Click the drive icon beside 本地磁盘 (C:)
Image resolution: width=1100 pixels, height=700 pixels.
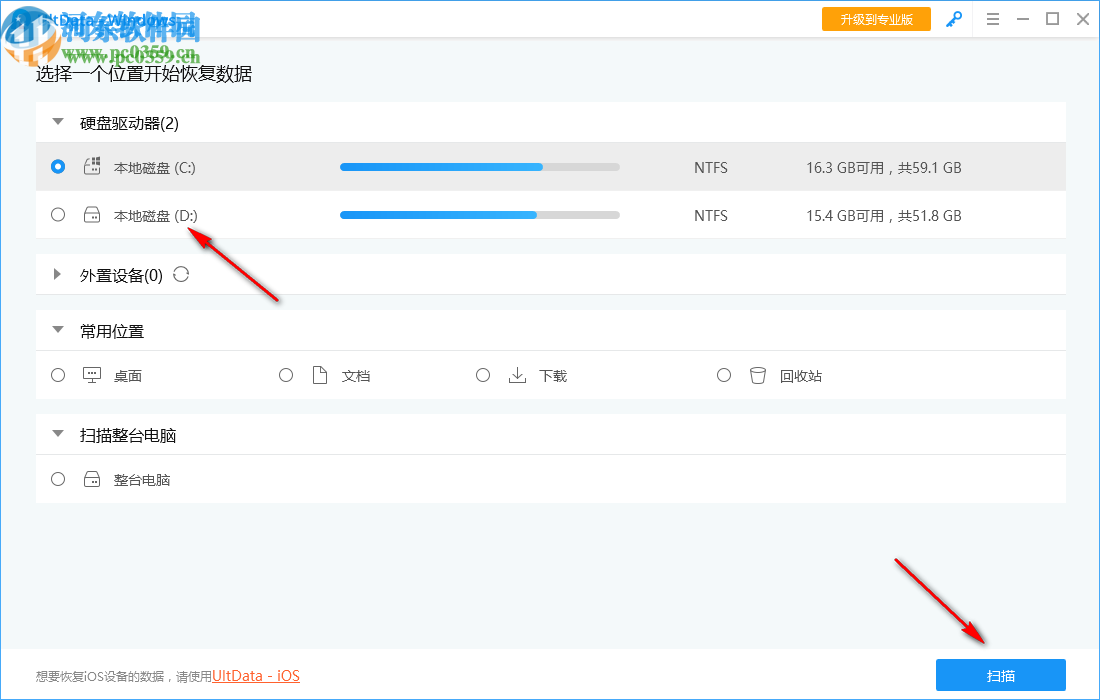[91, 166]
